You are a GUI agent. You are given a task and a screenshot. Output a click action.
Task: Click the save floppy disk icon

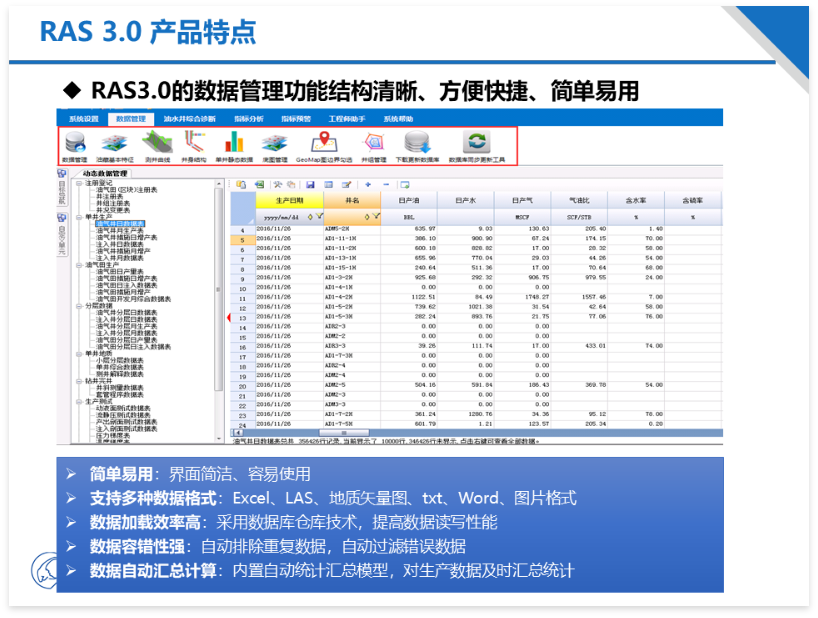click(310, 185)
